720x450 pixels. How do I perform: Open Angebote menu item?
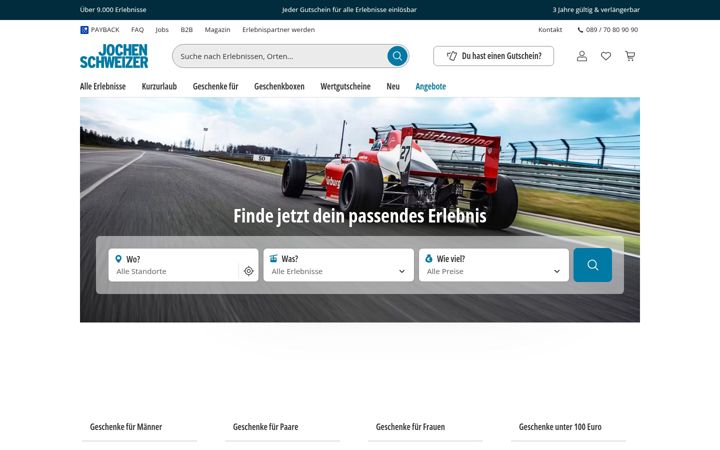tap(431, 86)
